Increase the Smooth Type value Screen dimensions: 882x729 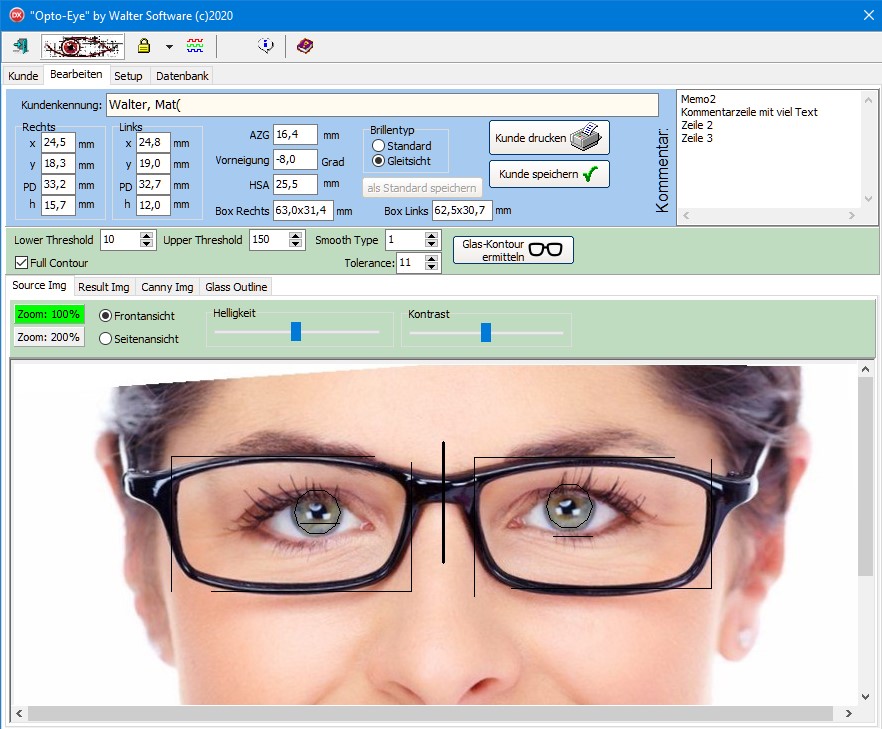click(x=431, y=236)
